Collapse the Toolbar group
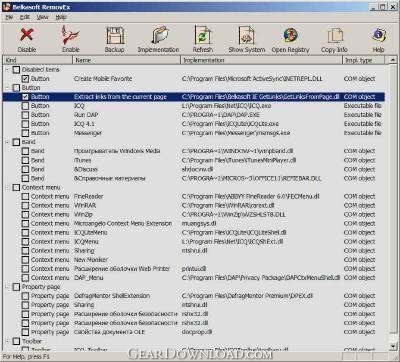 7,341
